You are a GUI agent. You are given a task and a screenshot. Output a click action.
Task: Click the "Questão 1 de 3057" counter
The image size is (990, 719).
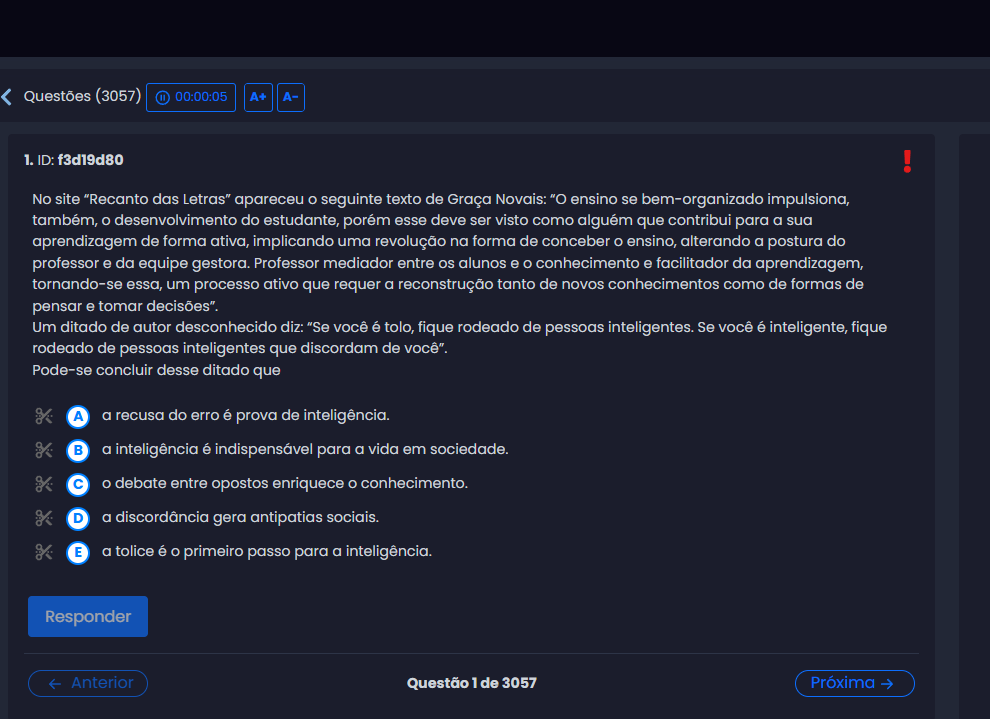472,683
